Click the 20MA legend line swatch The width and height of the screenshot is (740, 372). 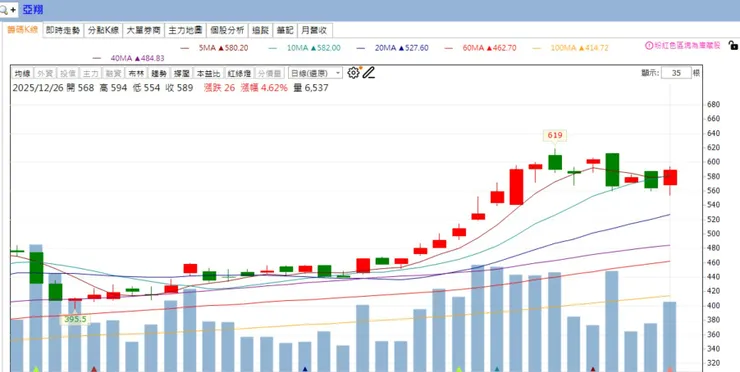pos(361,48)
